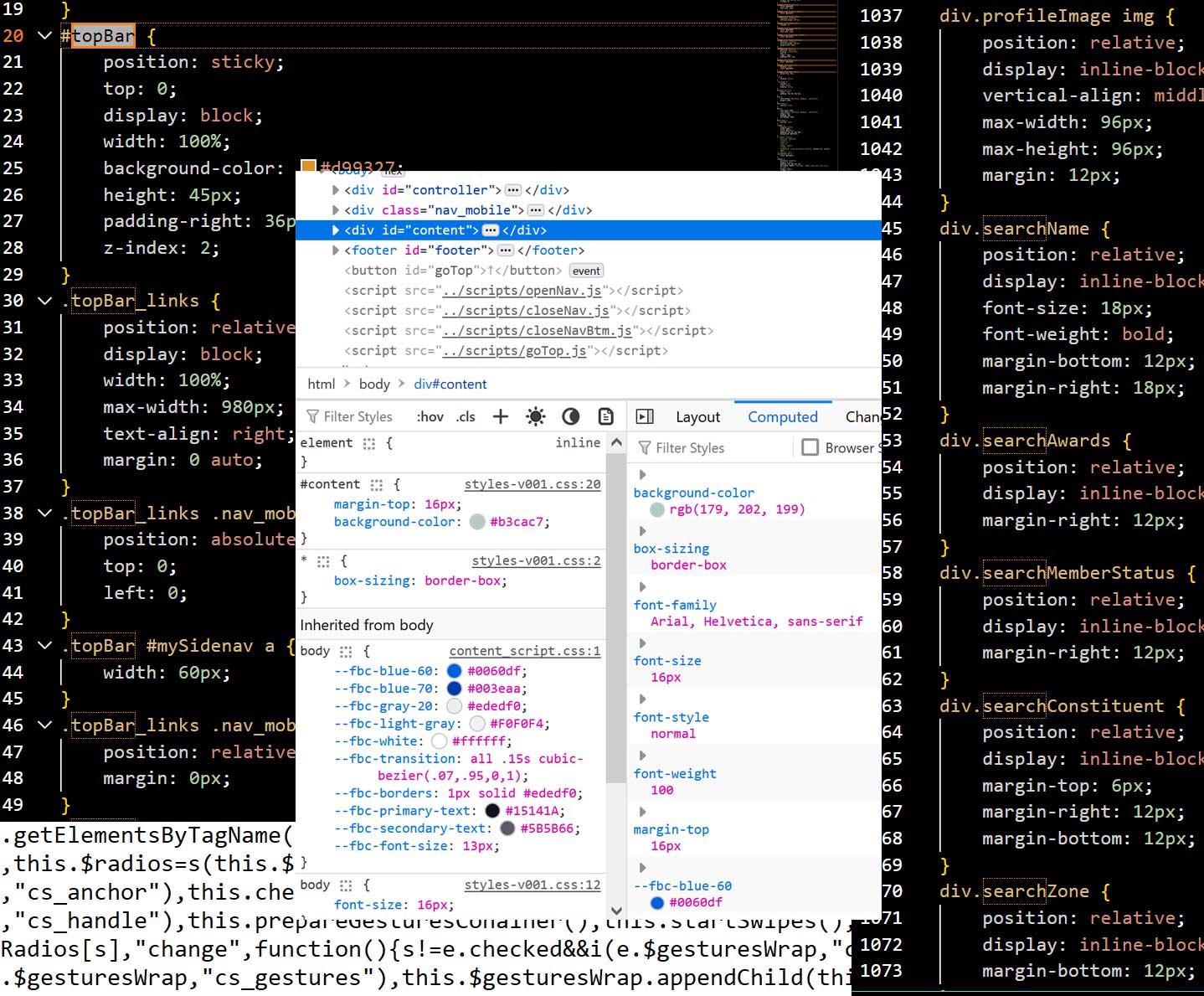Open styles-v001.css:2 source link
The image size is (1204, 996).
[x=536, y=560]
